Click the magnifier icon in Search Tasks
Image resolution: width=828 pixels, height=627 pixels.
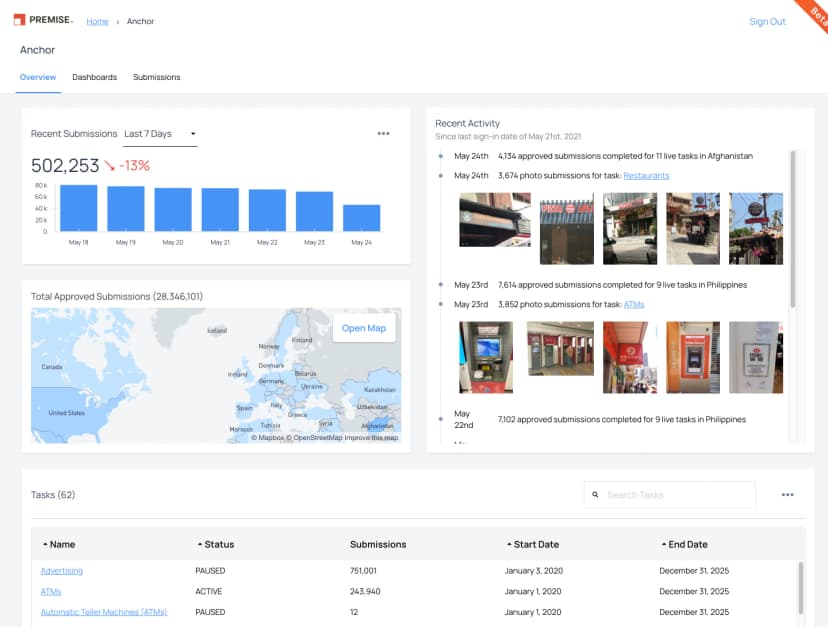(596, 494)
